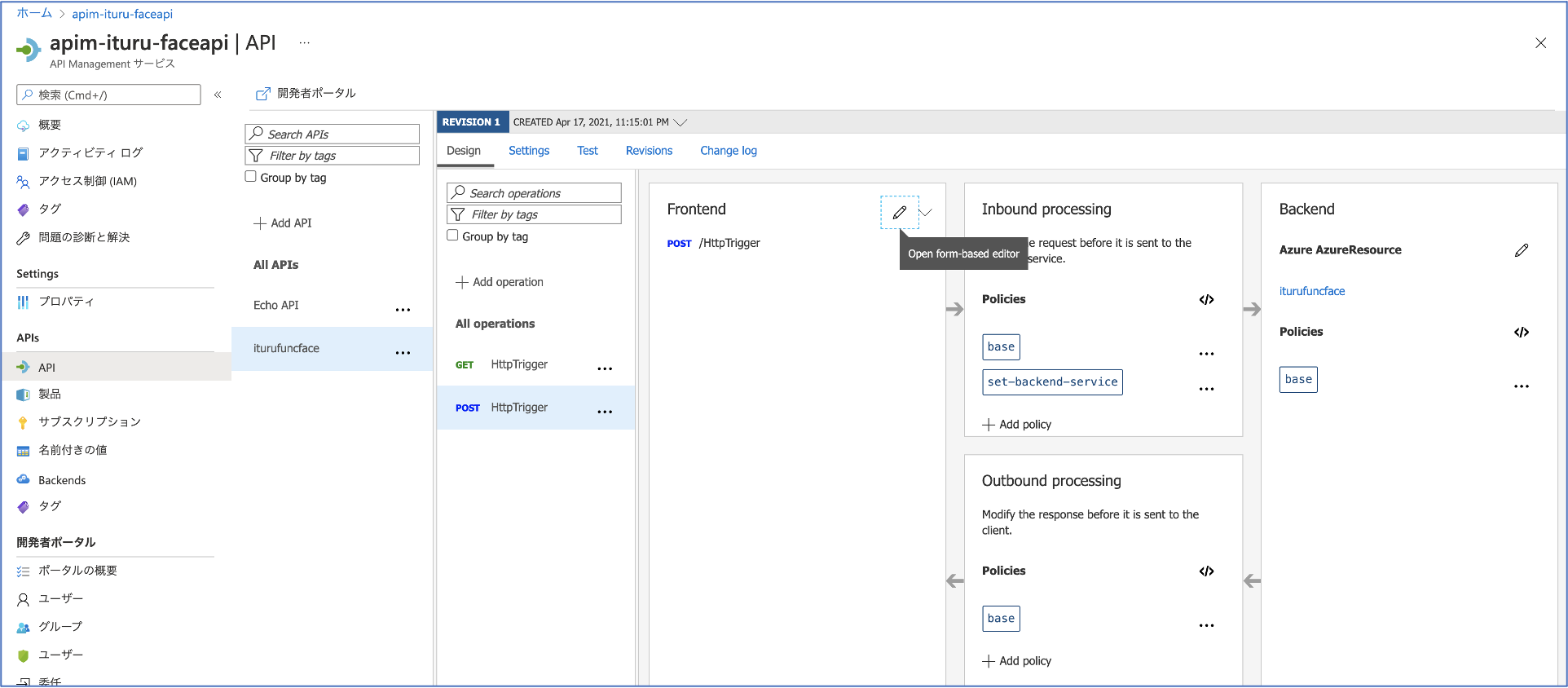1568x688 pixels.
Task: Open Inbound processing policy code editor
Action: click(x=1206, y=299)
